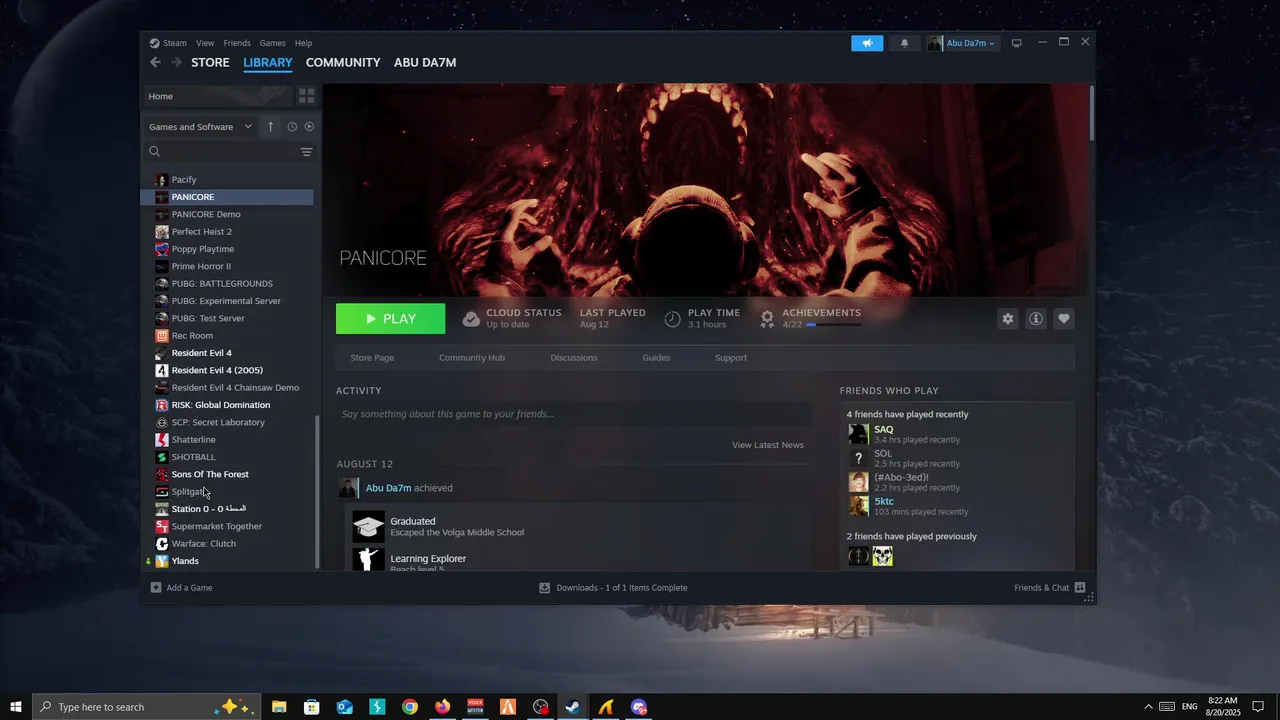The image size is (1280, 720).
Task: Click the library search field
Action: (x=220, y=152)
